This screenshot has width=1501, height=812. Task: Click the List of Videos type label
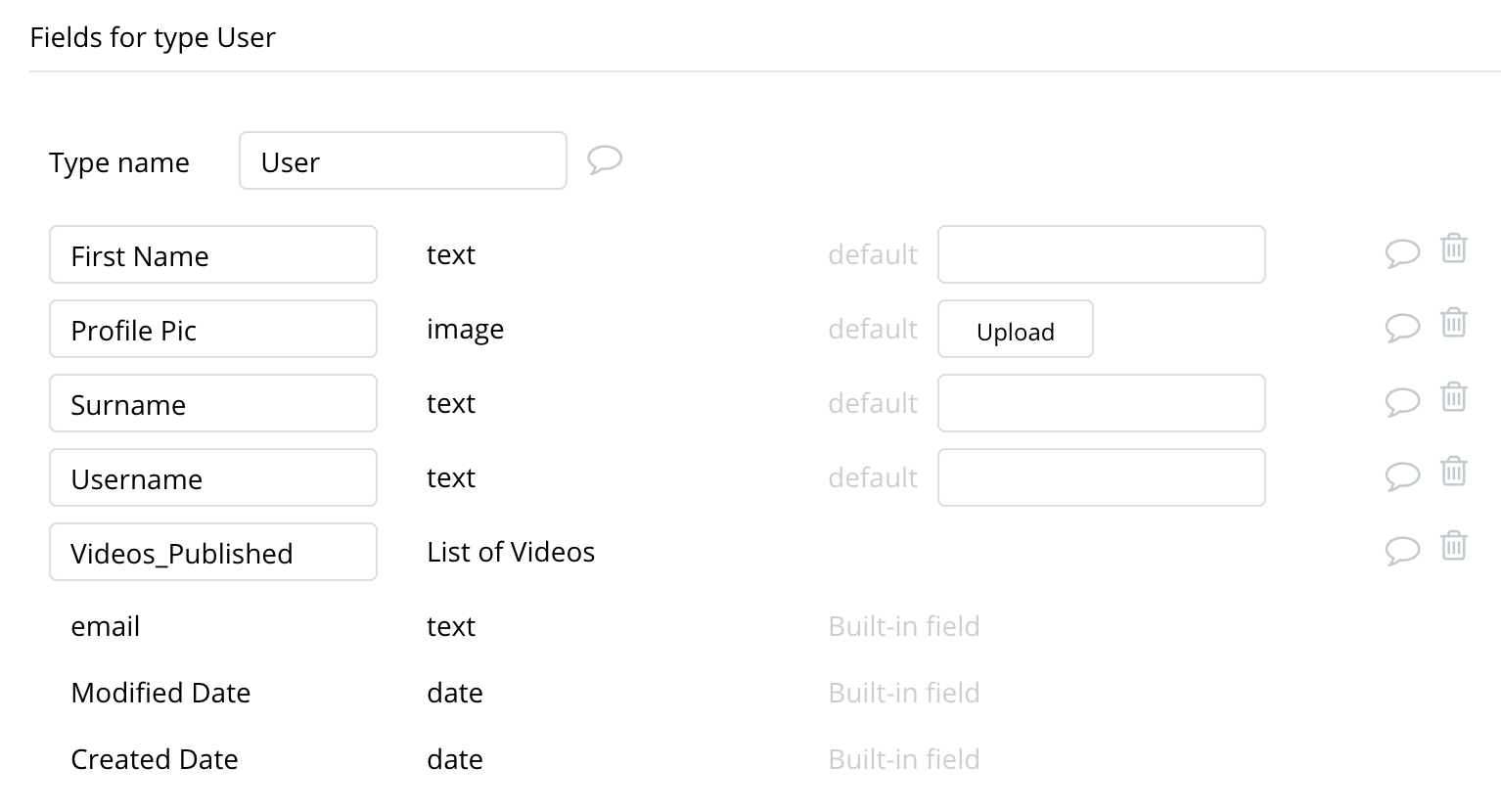(510, 551)
